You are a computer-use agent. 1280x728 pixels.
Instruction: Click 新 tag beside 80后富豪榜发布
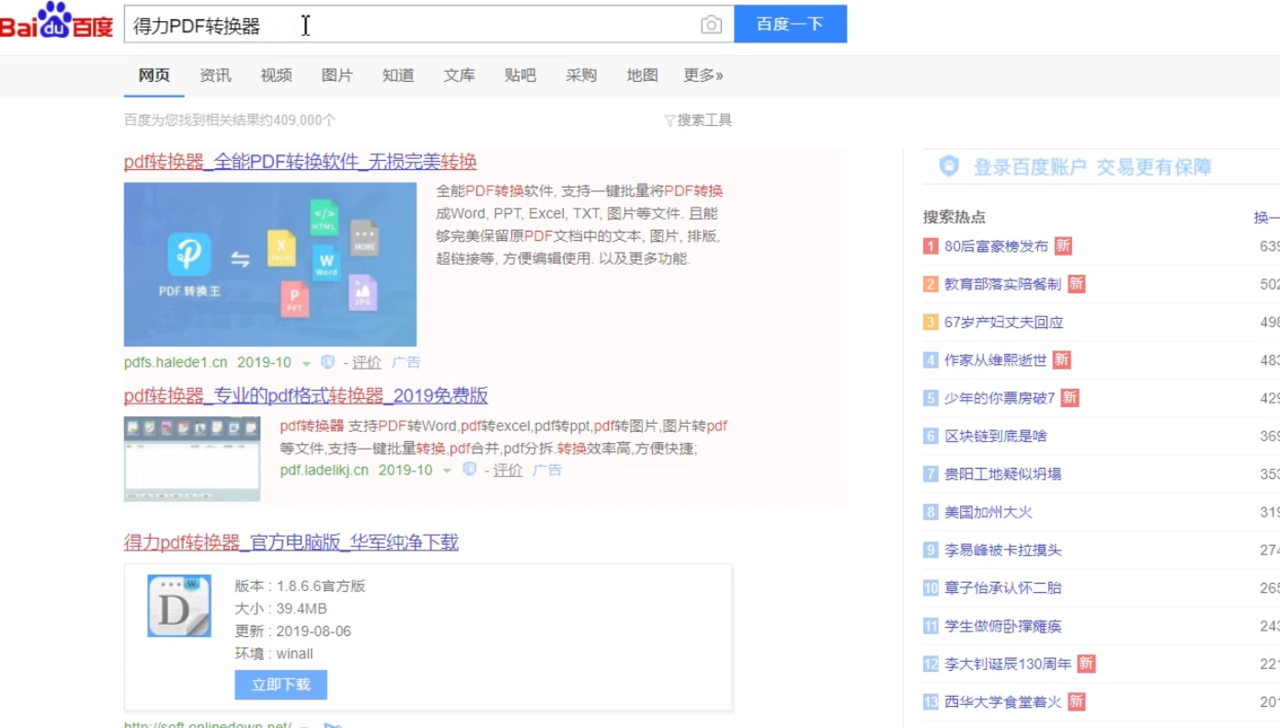tap(1063, 246)
